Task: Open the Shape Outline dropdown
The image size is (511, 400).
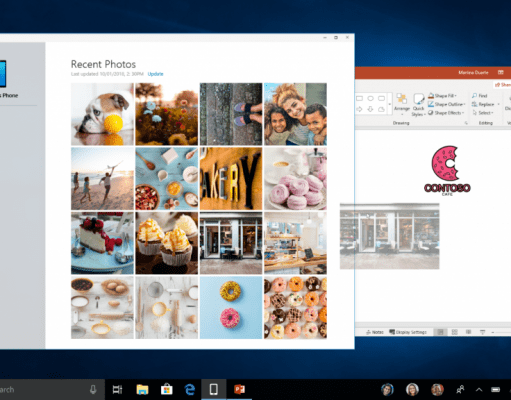Action: [447, 104]
